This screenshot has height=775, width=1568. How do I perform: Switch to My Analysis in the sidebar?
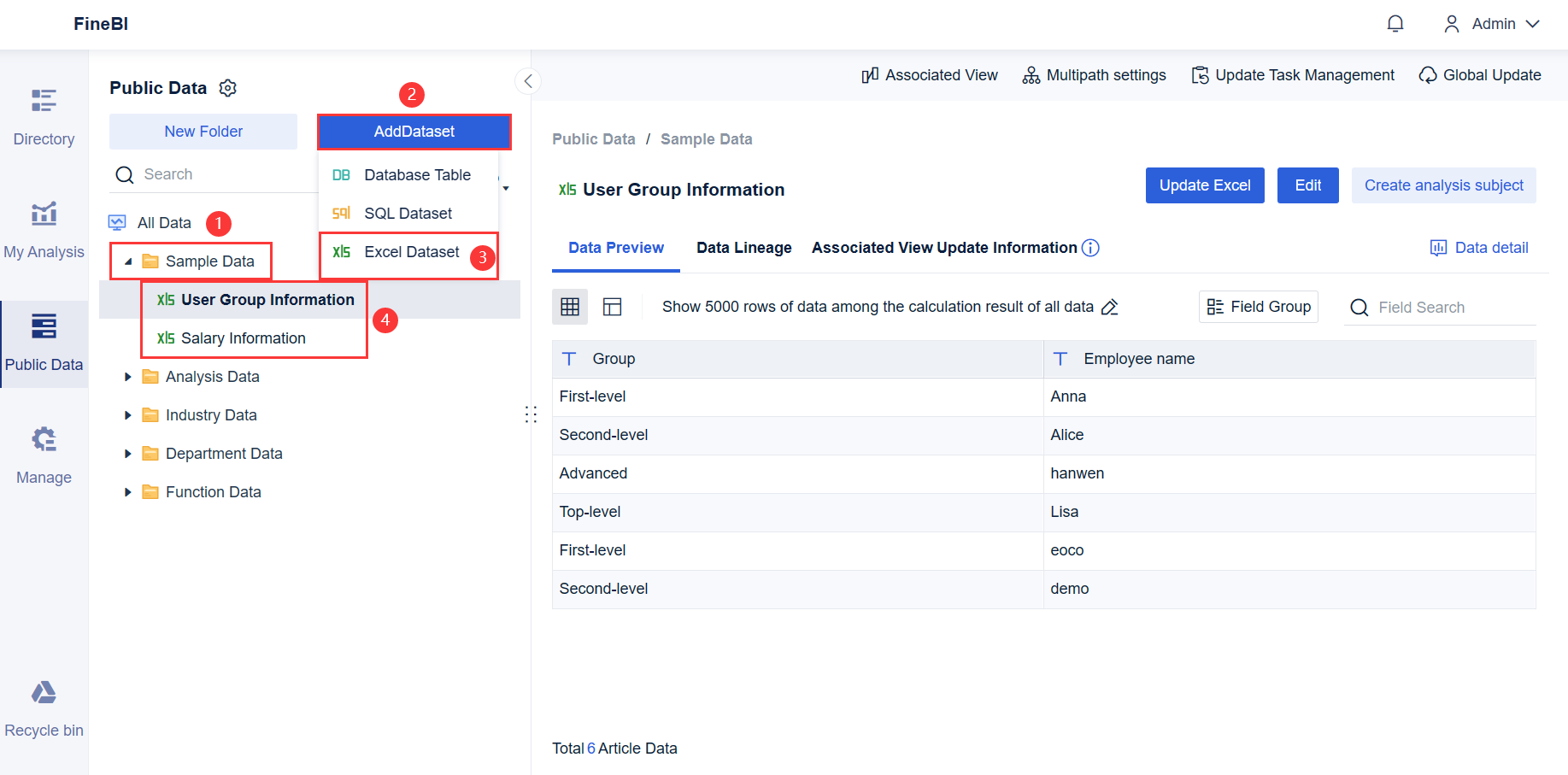click(x=43, y=229)
